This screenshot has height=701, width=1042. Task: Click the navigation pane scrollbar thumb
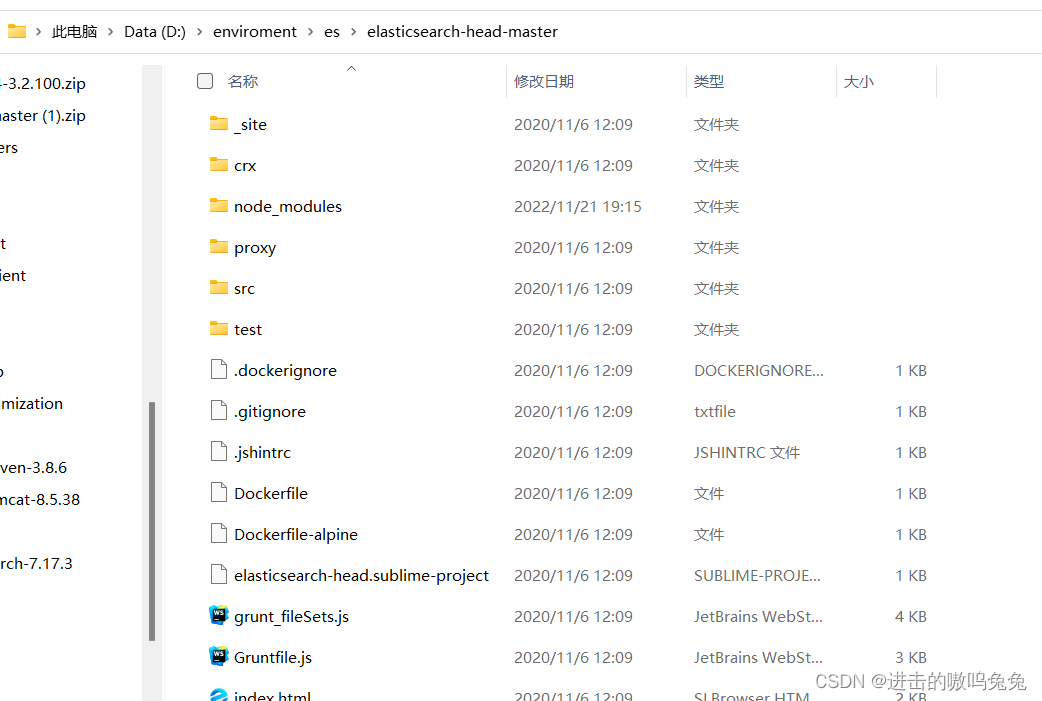tap(152, 522)
